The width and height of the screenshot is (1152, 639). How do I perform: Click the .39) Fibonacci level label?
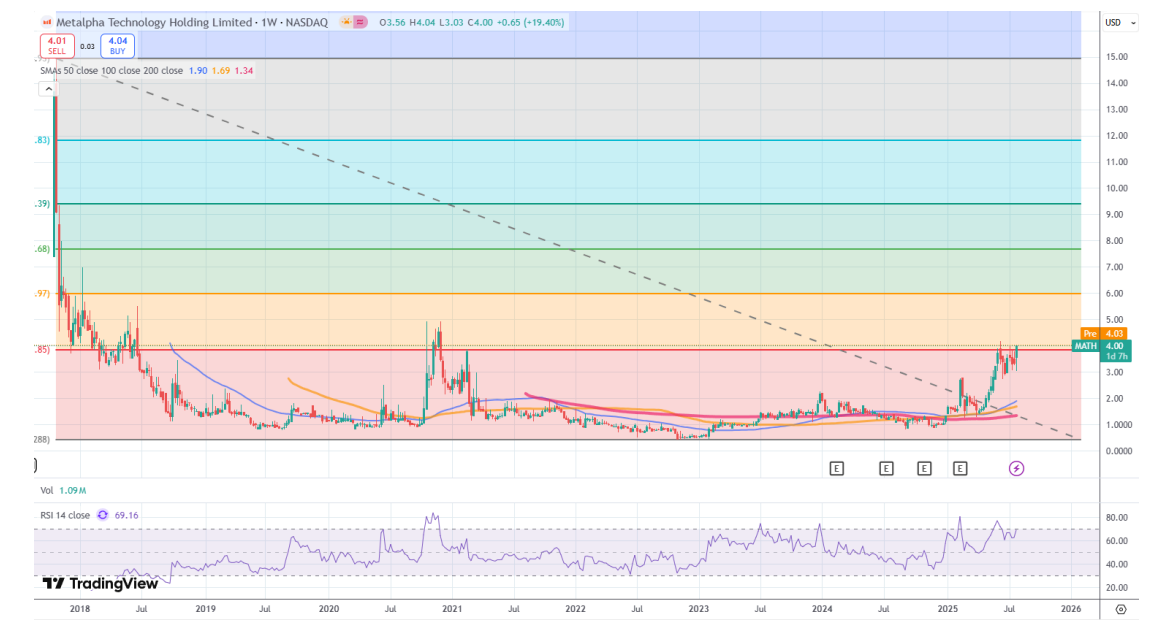coord(43,203)
